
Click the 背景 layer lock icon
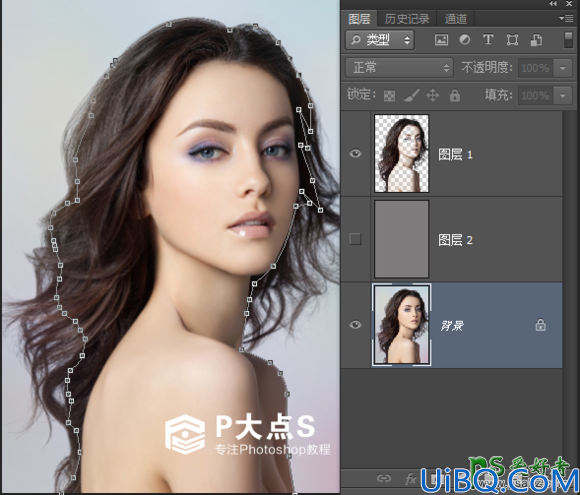pyautogui.click(x=540, y=325)
